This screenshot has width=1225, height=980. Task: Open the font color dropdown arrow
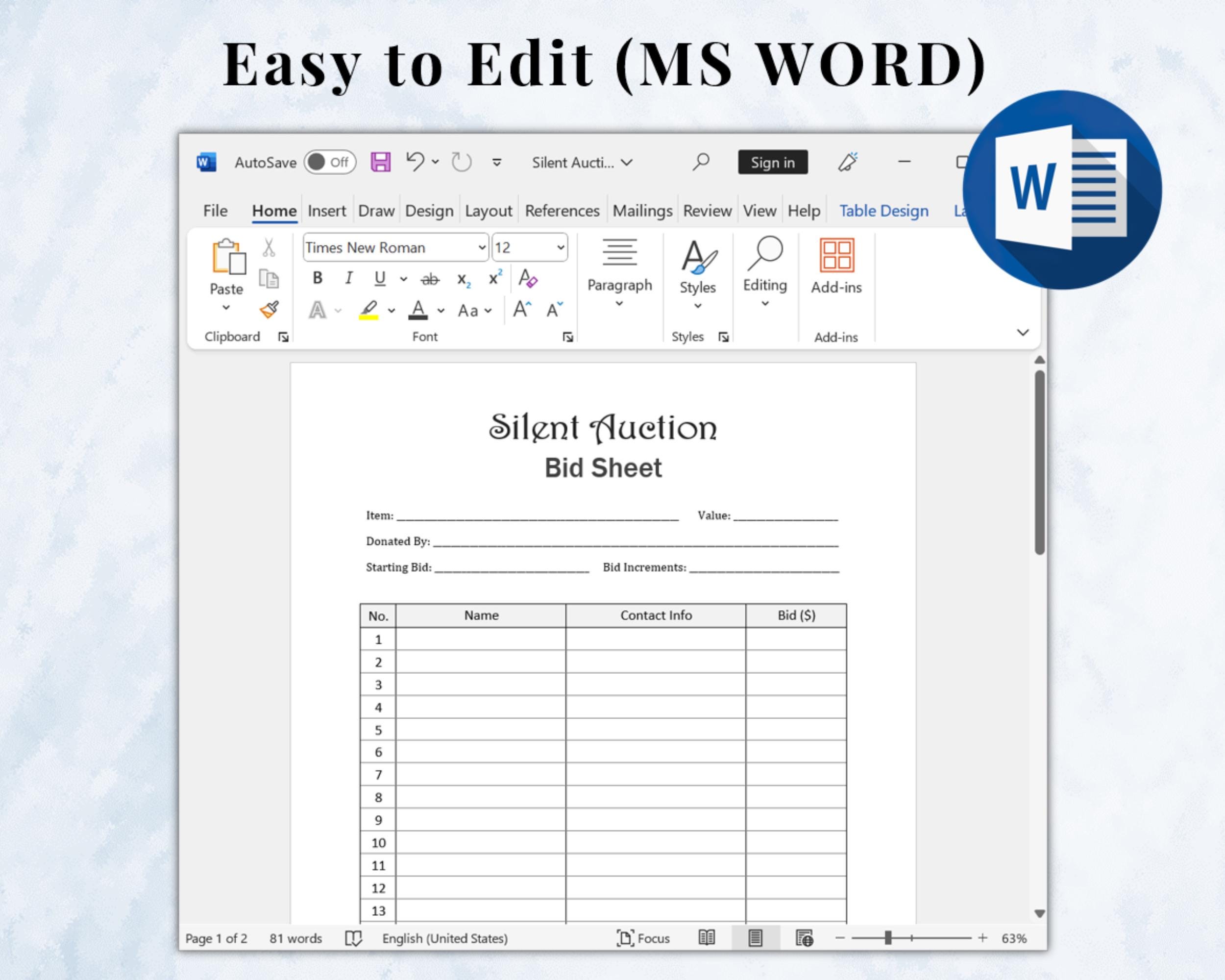tap(441, 311)
